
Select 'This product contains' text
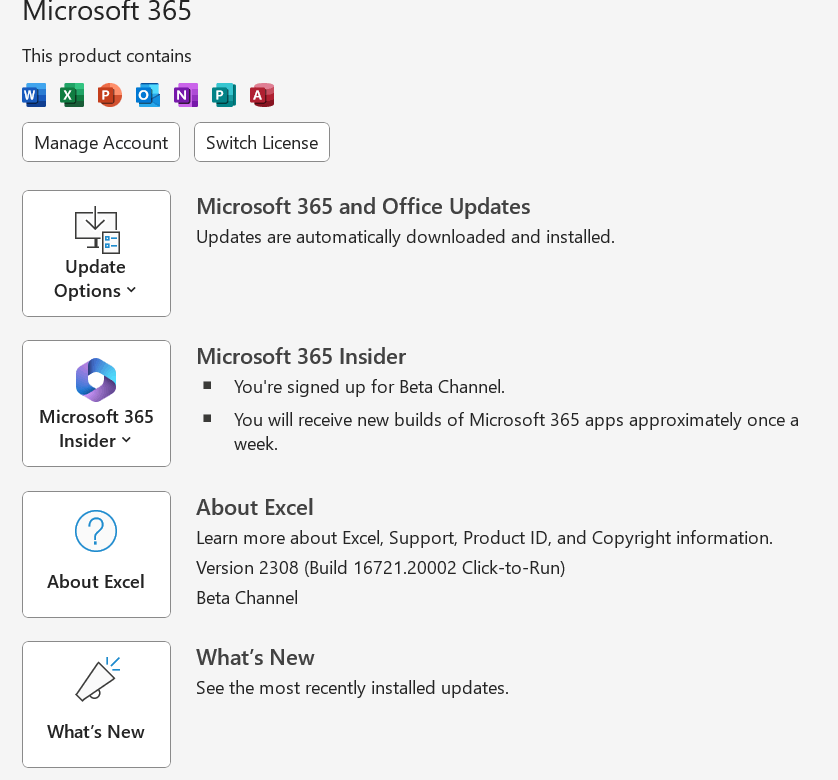107,56
